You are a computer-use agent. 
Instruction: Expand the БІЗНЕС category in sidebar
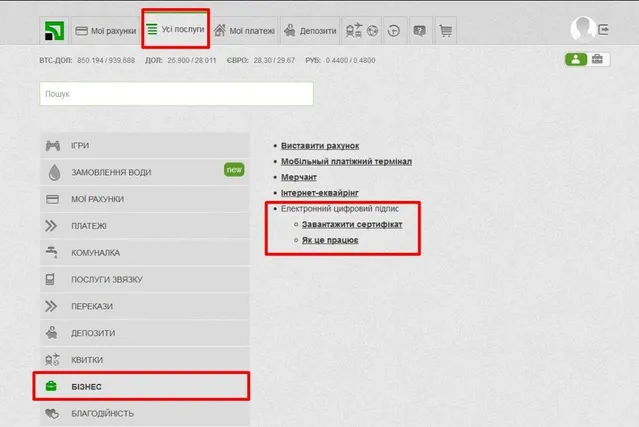click(x=144, y=386)
